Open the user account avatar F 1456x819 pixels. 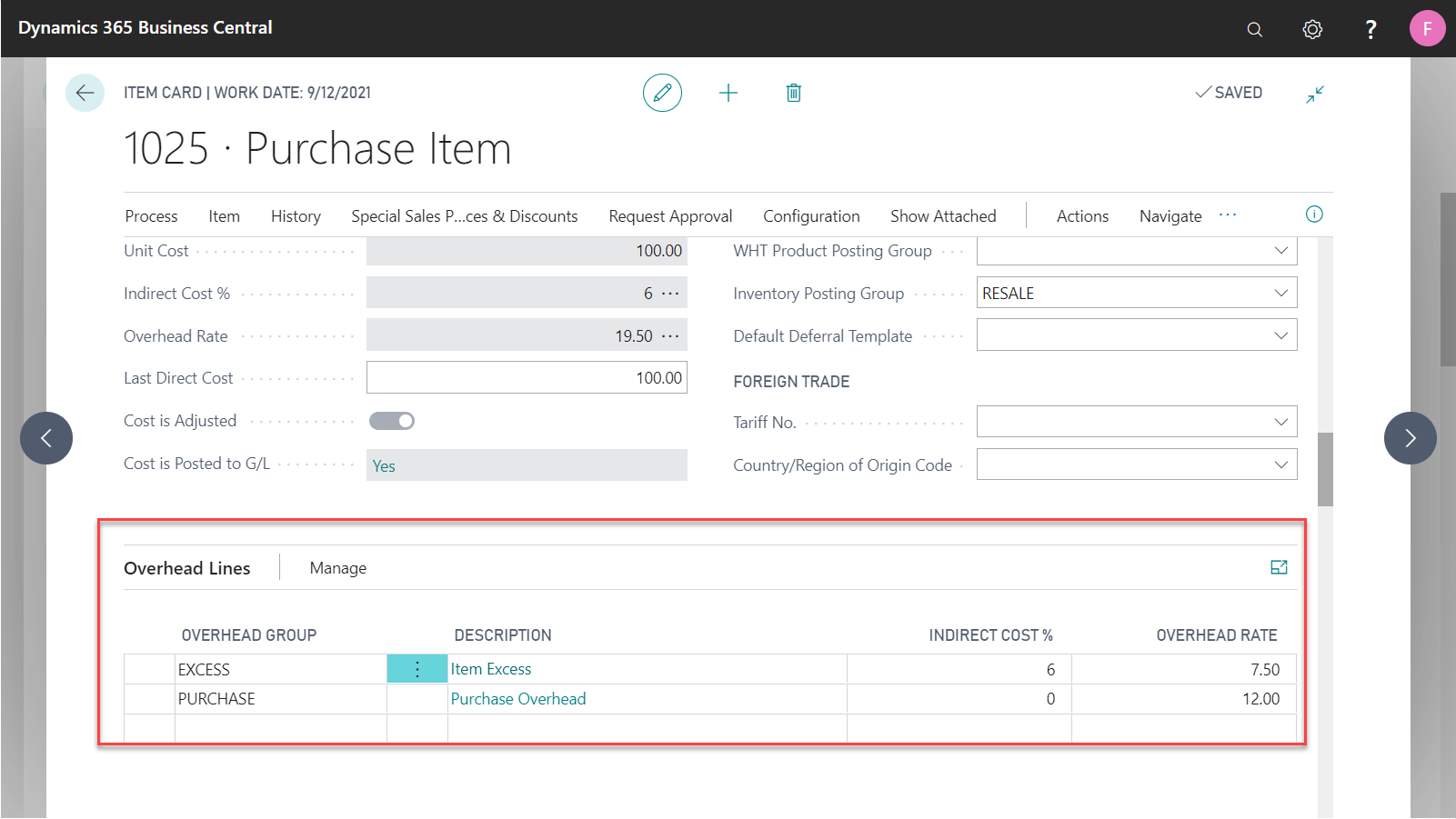point(1427,28)
